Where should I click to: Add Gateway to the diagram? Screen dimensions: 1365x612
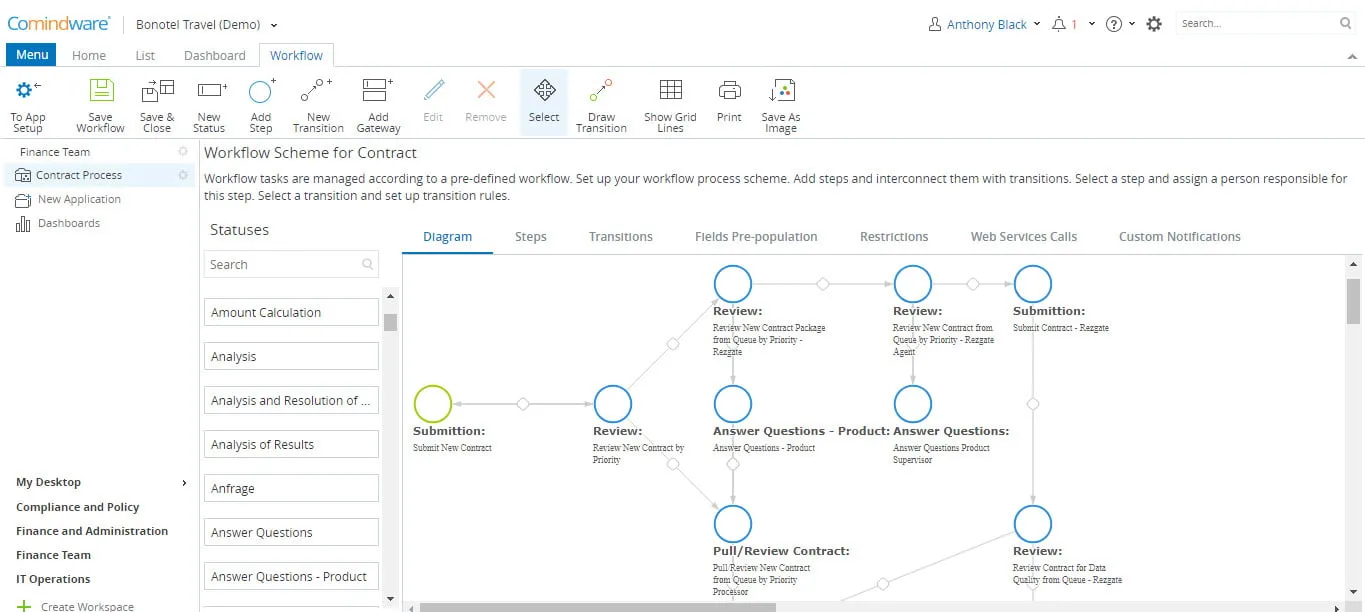378,106
